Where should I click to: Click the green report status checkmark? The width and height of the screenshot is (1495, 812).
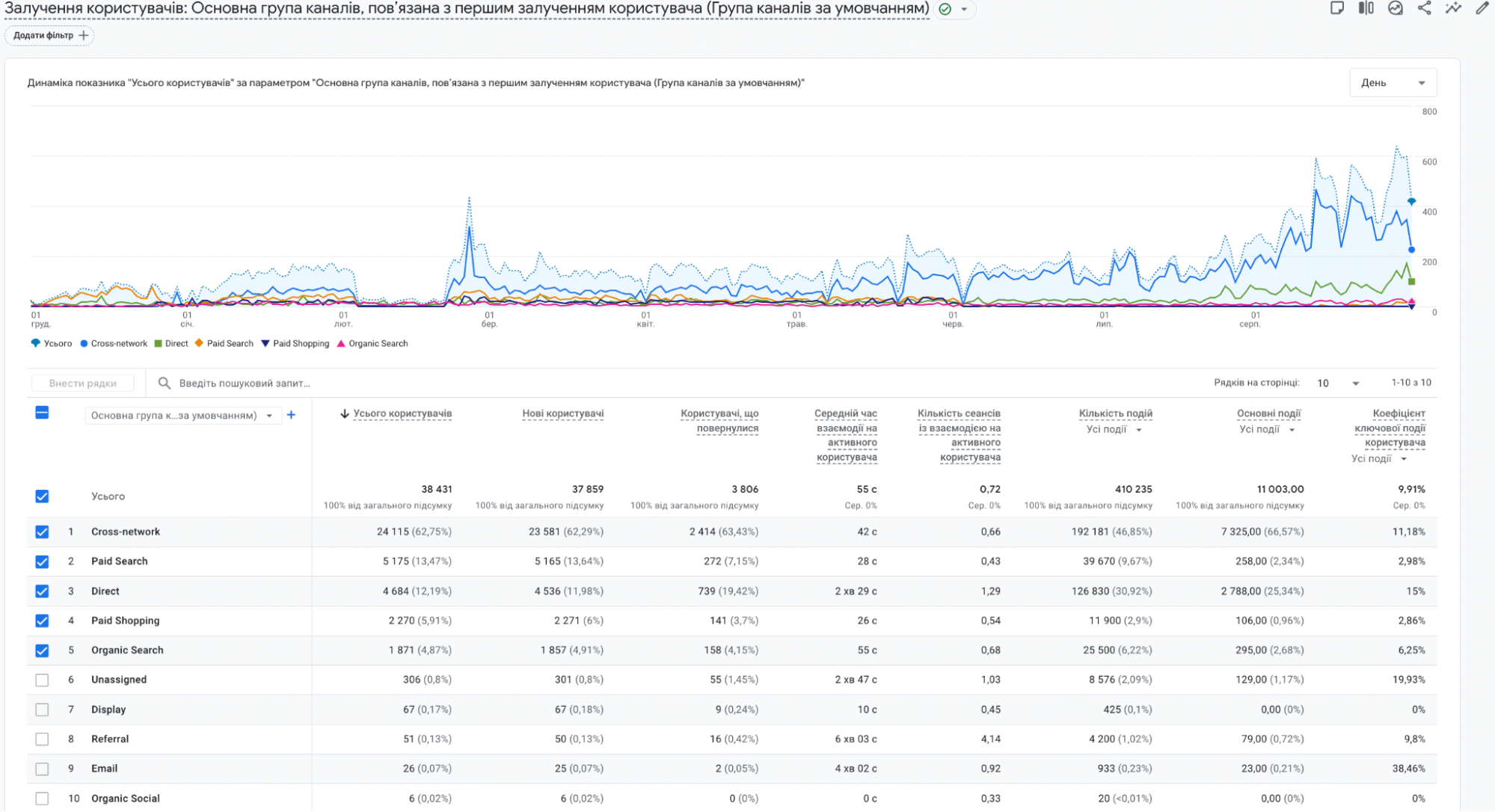click(945, 9)
